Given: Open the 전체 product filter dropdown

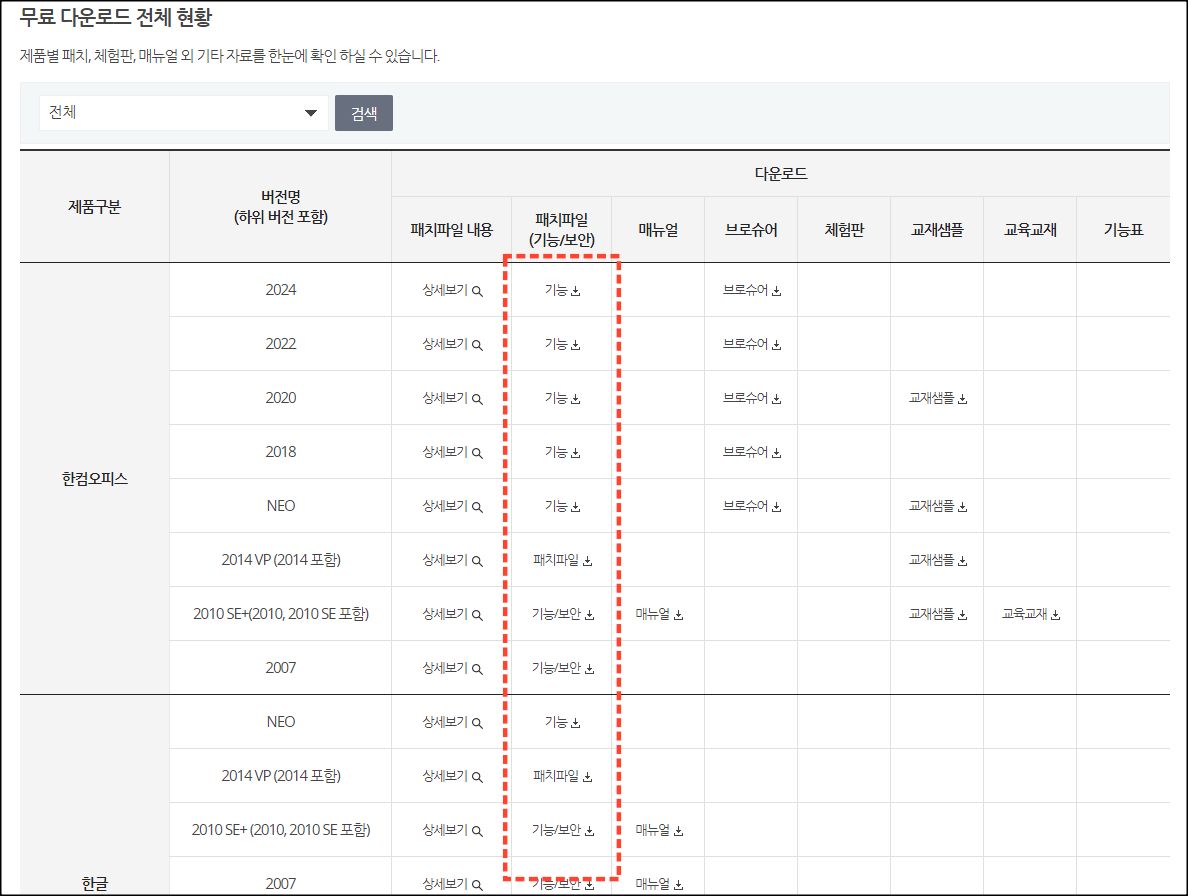Looking at the screenshot, I should (x=183, y=112).
